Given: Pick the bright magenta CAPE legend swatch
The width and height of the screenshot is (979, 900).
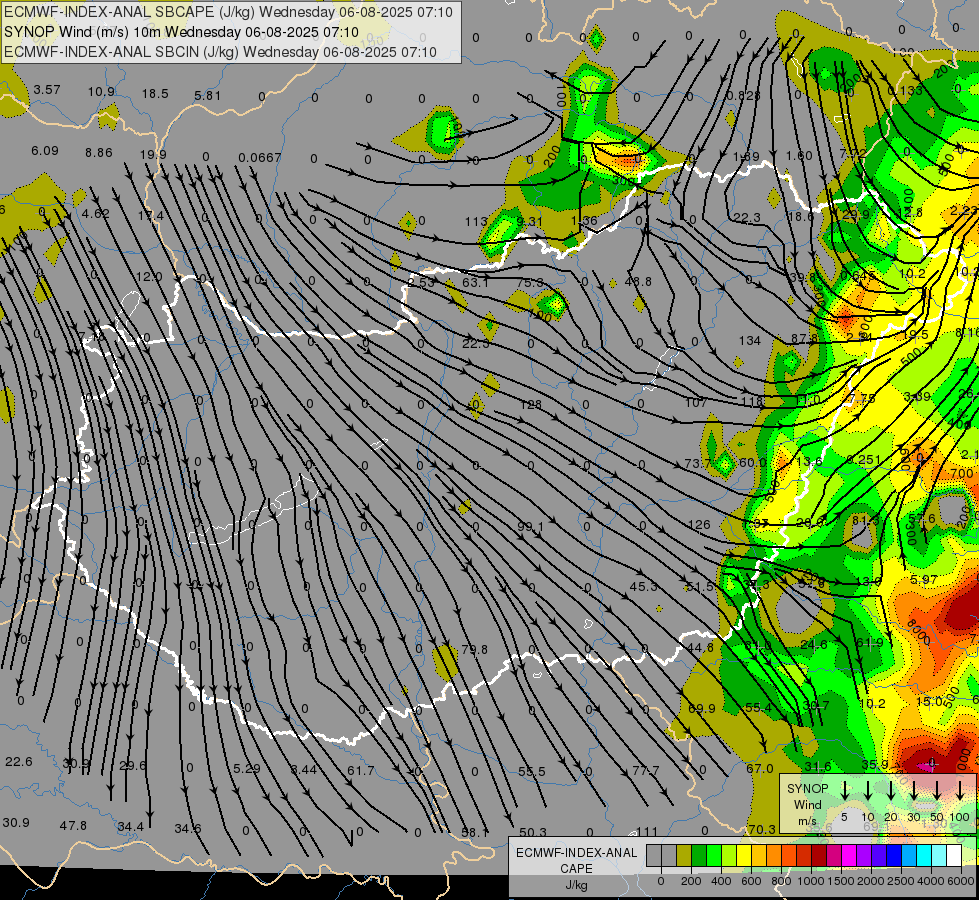Looking at the screenshot, I should 849,856.
